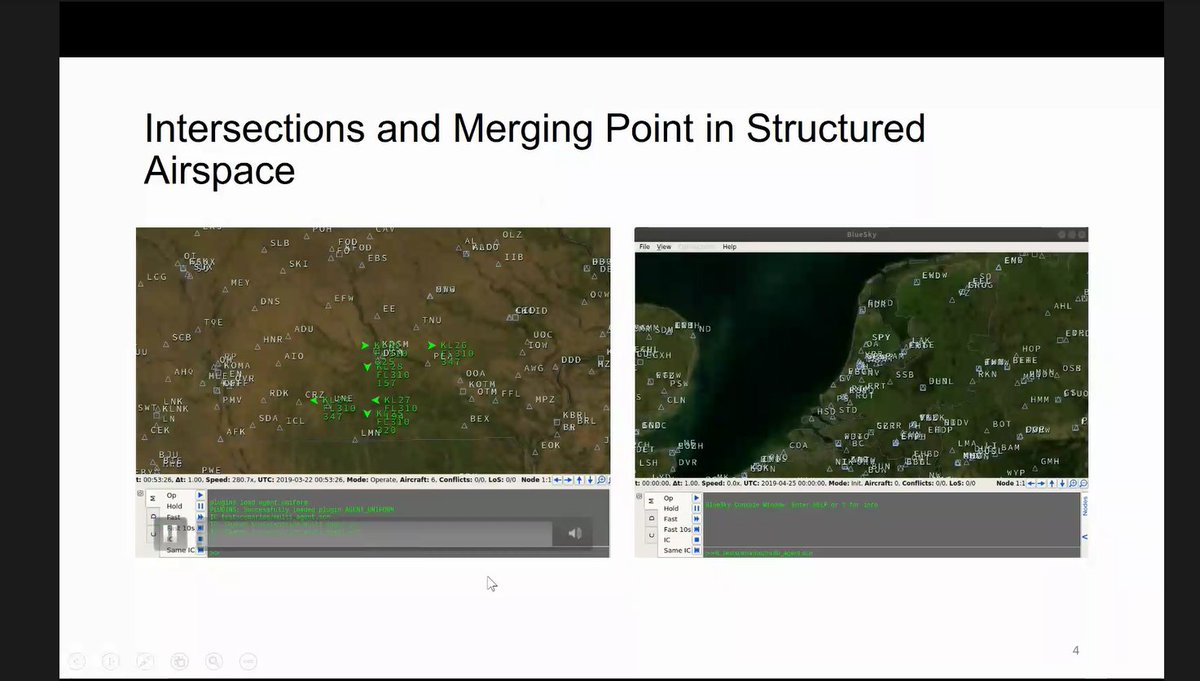The height and width of the screenshot is (681, 1200).
Task: Click the zoom magnifier in left BlueSky window
Action: (x=601, y=480)
